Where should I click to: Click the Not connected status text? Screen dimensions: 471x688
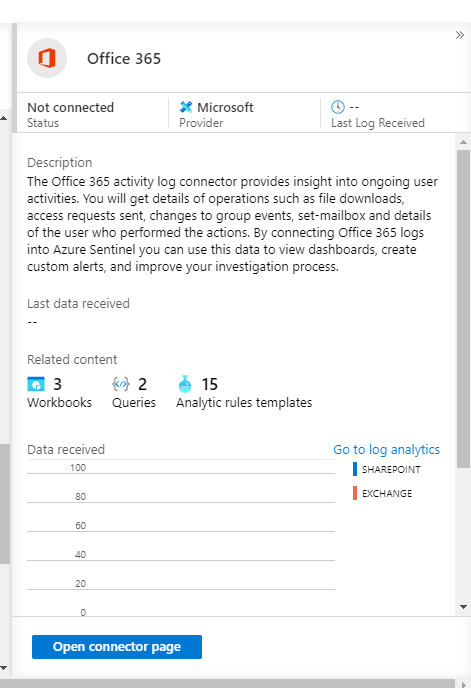click(70, 107)
